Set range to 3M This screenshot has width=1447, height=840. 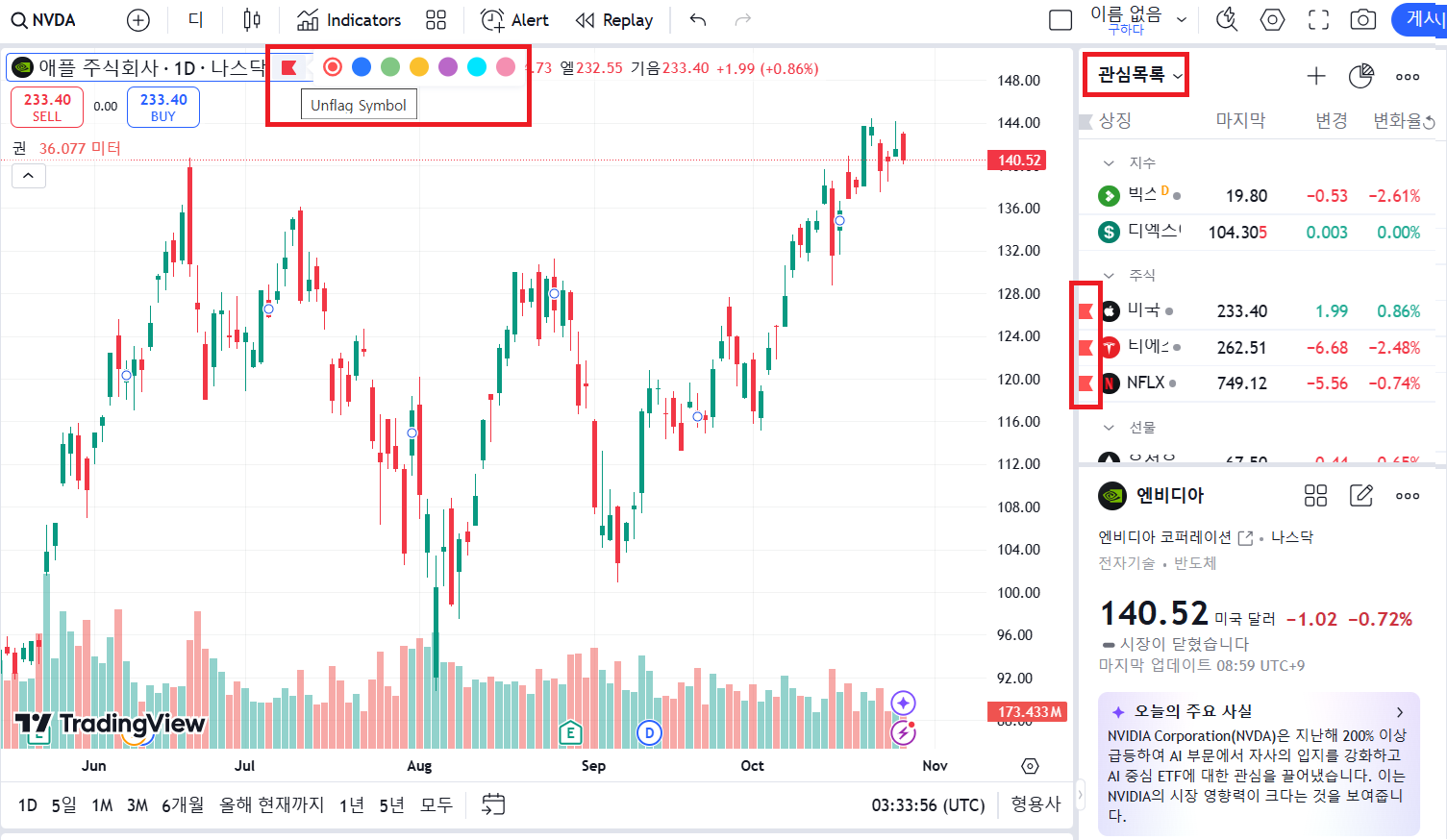coord(137,805)
